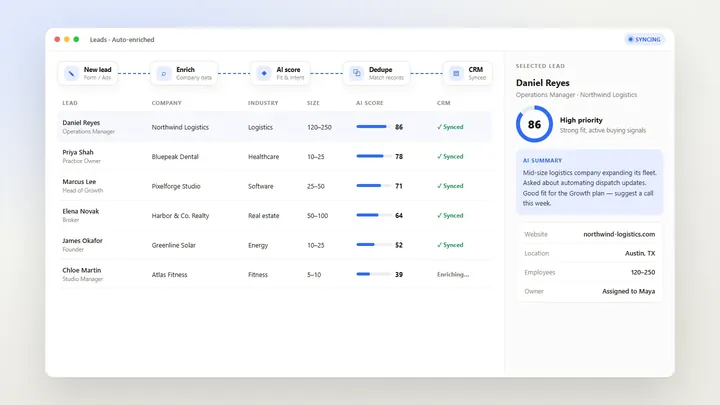Open the CRM Synced step

467,73
